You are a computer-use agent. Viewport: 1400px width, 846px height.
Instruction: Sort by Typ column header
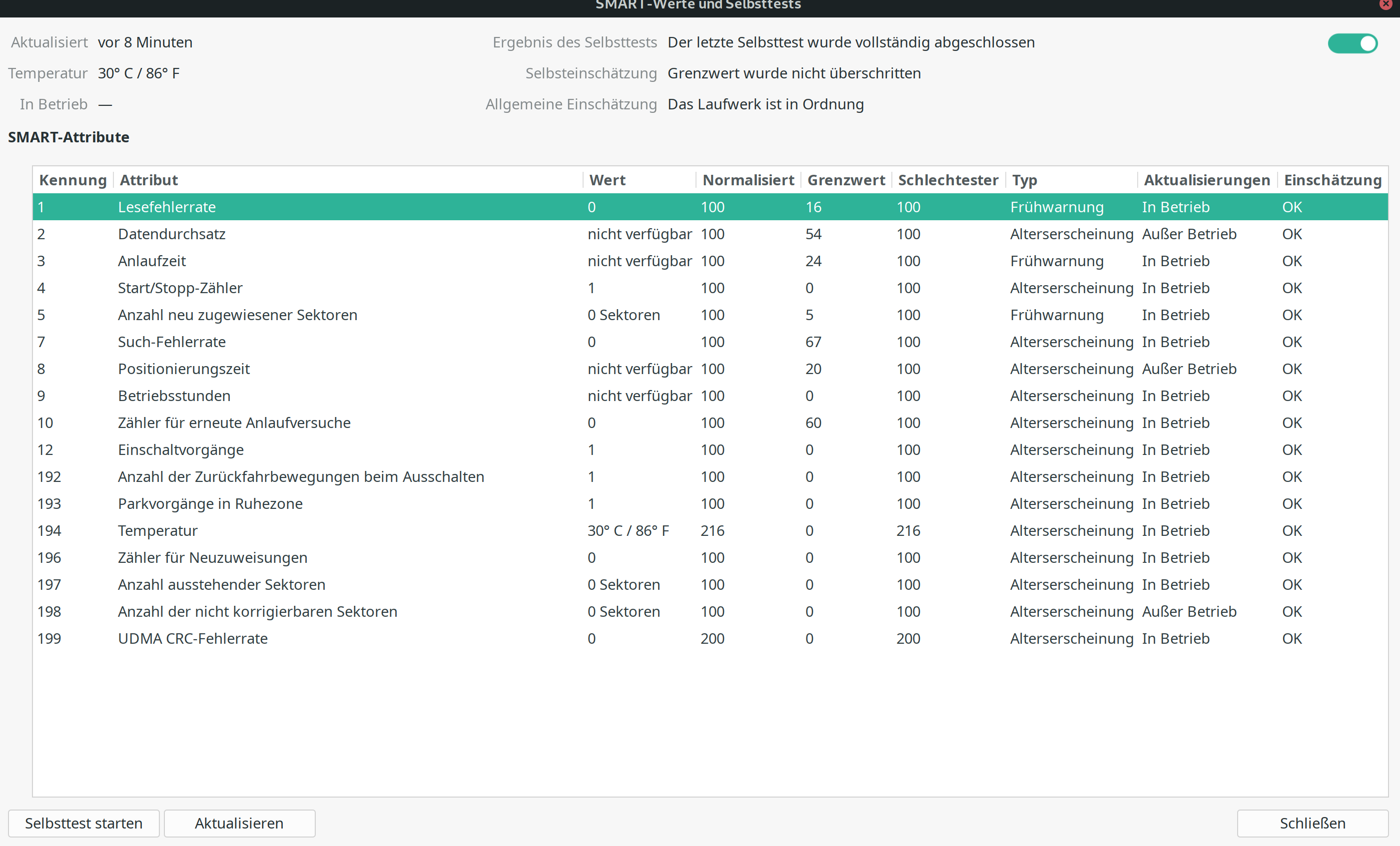click(1024, 180)
